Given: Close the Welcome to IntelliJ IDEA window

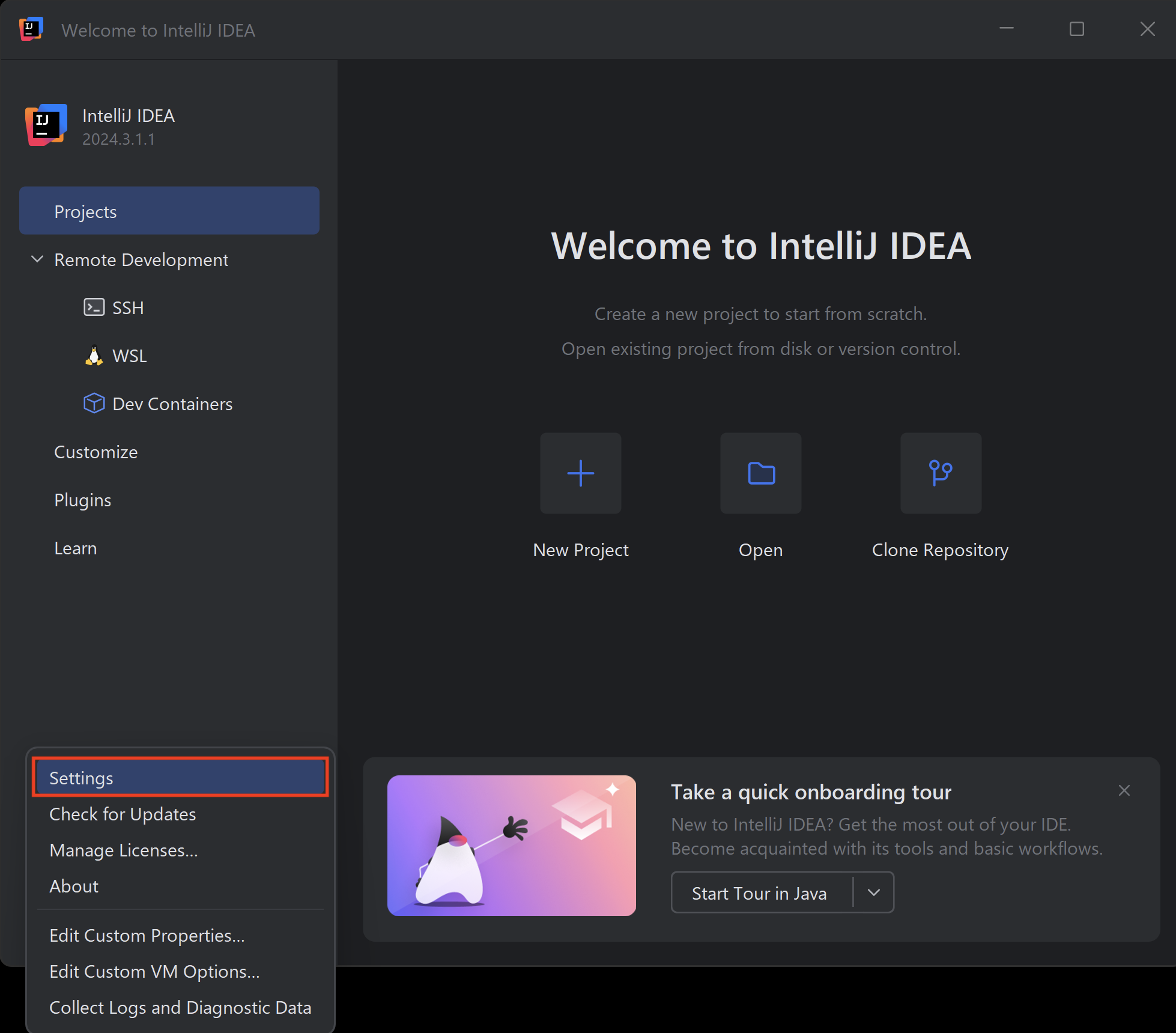Looking at the screenshot, I should (1147, 28).
